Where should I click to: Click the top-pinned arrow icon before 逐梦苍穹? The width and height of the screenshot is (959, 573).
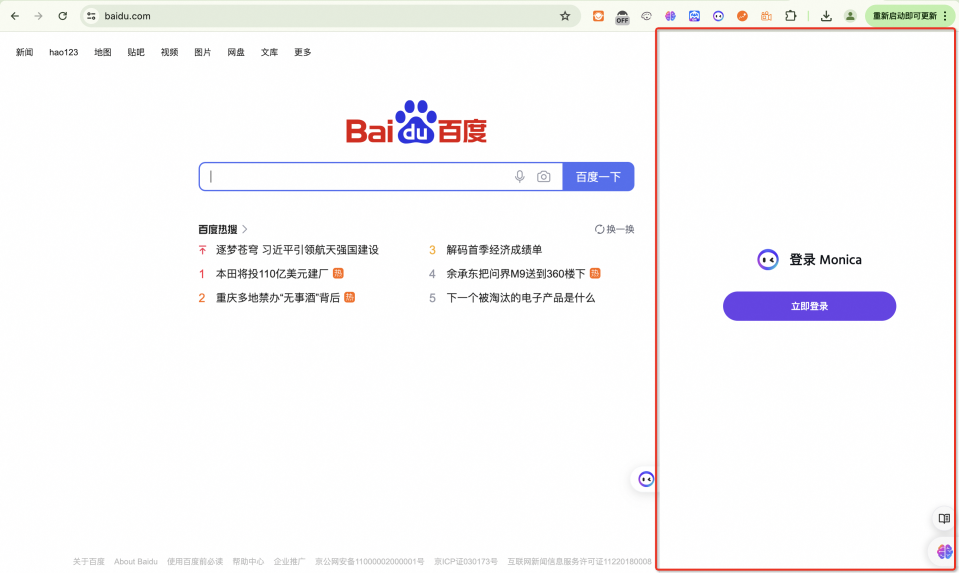(x=202, y=250)
